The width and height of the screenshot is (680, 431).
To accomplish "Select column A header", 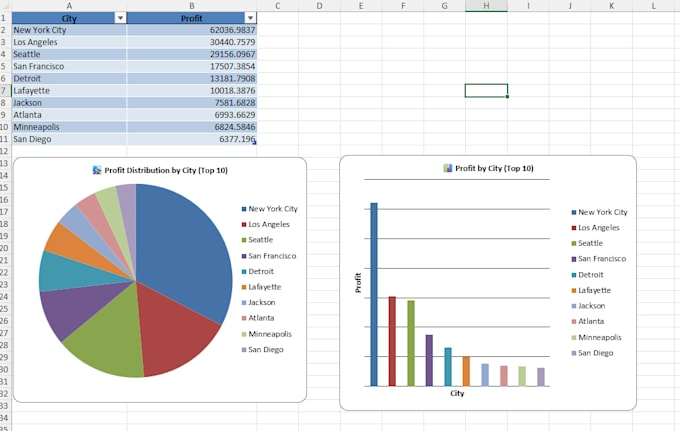I will pyautogui.click(x=69, y=6).
